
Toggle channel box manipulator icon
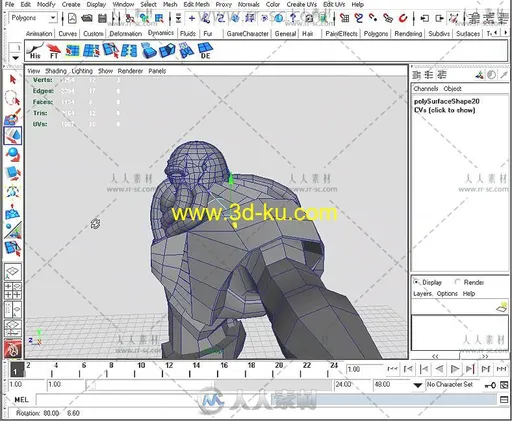pos(479,75)
